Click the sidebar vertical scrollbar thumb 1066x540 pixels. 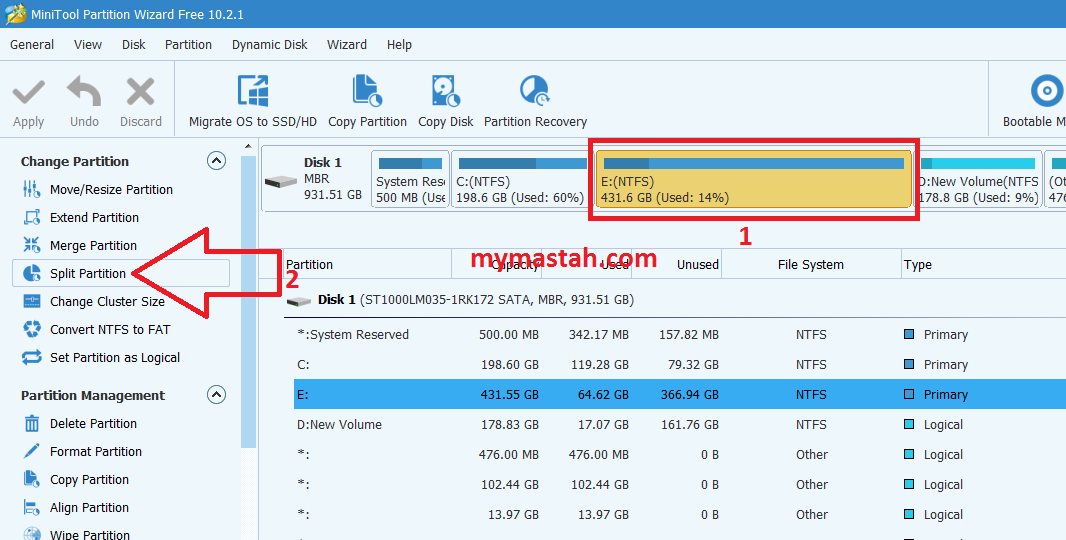pos(248,301)
